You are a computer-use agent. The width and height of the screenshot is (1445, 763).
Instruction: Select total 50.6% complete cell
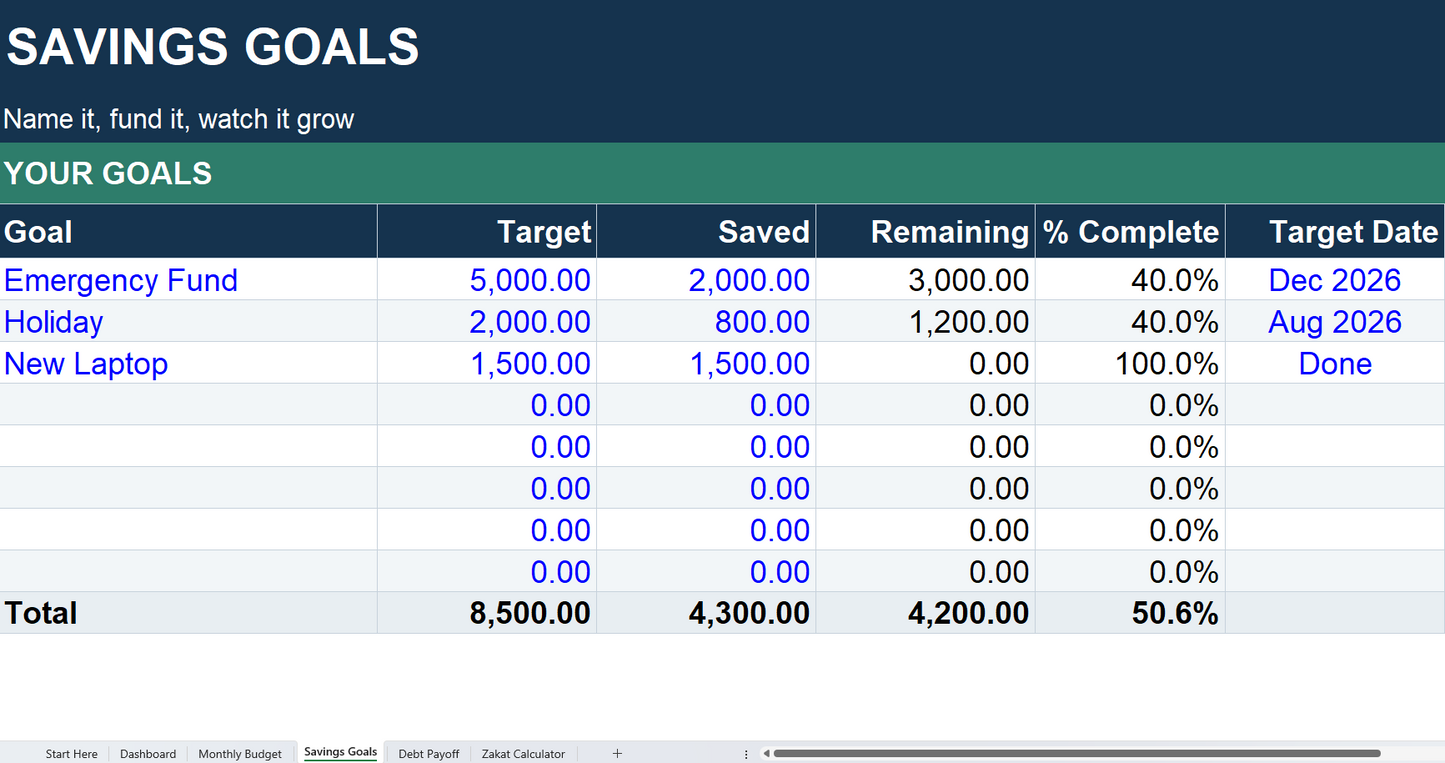[1130, 613]
